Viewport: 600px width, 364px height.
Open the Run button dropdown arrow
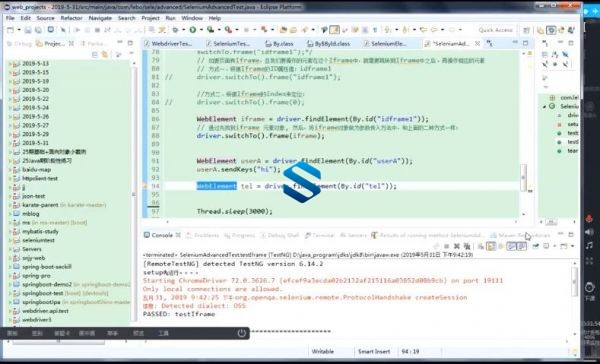pos(201,30)
